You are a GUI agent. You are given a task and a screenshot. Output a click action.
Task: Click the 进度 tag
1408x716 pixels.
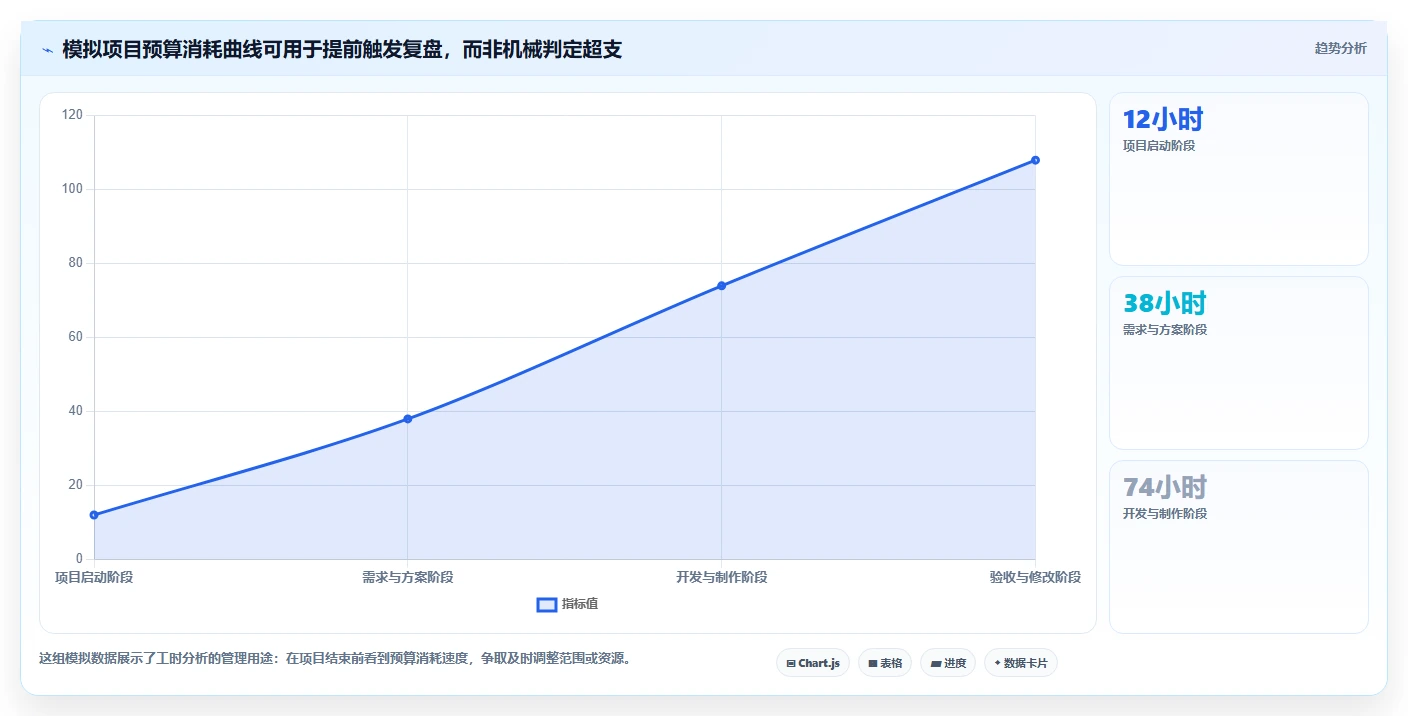(948, 663)
